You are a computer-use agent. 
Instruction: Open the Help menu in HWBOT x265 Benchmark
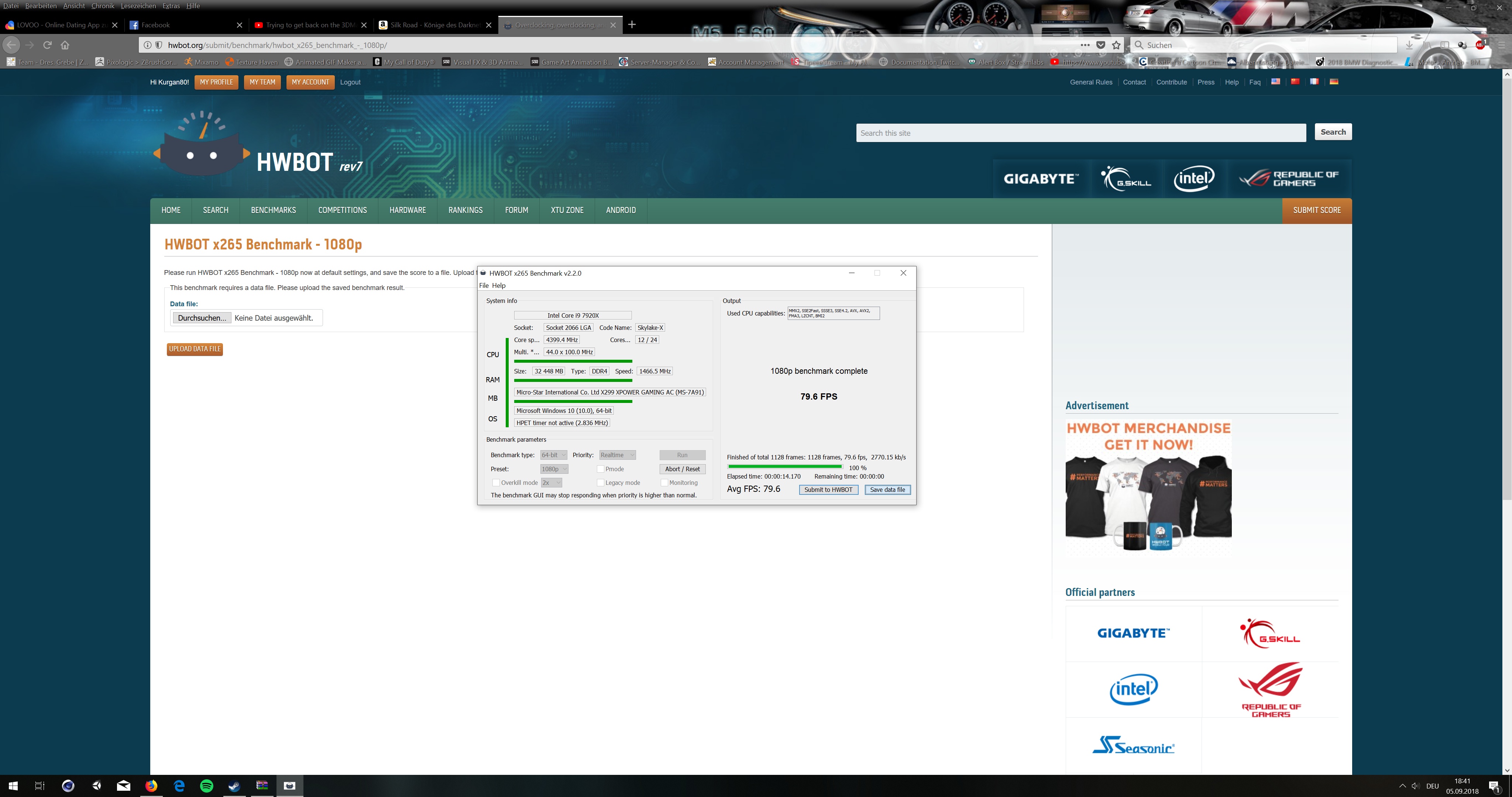[498, 285]
